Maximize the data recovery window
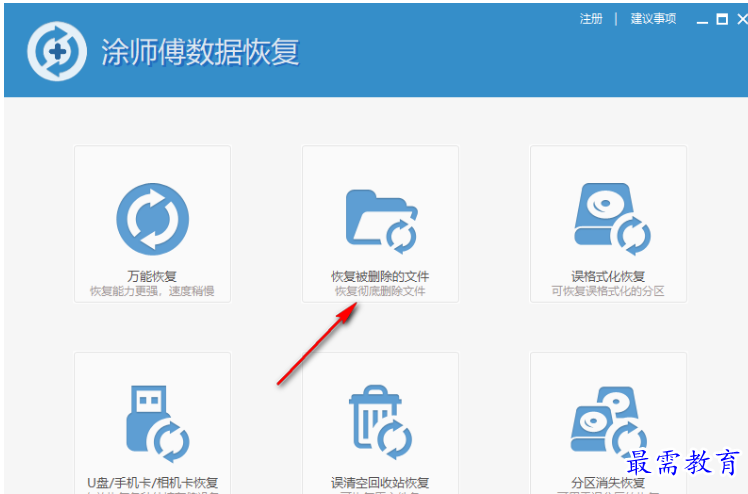Viewport: 748px width, 494px height. click(722, 19)
